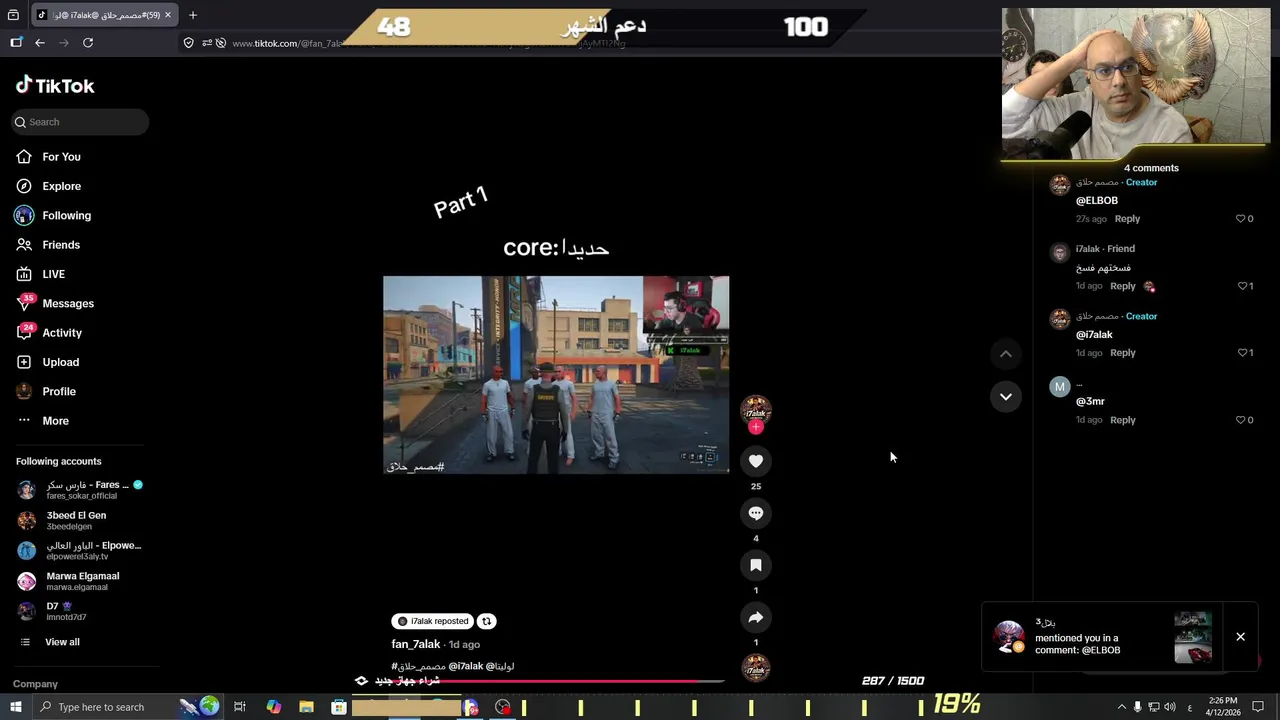Reply to the @3mr comment
The height and width of the screenshot is (720, 1280).
1122,420
